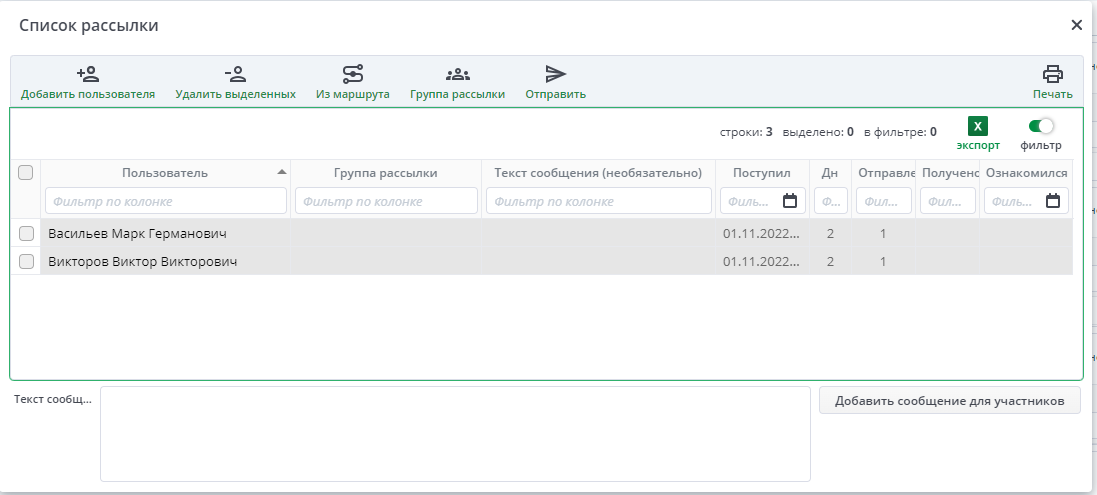The image size is (1097, 495).
Task: Click the Поступил column header
Action: click(762, 173)
